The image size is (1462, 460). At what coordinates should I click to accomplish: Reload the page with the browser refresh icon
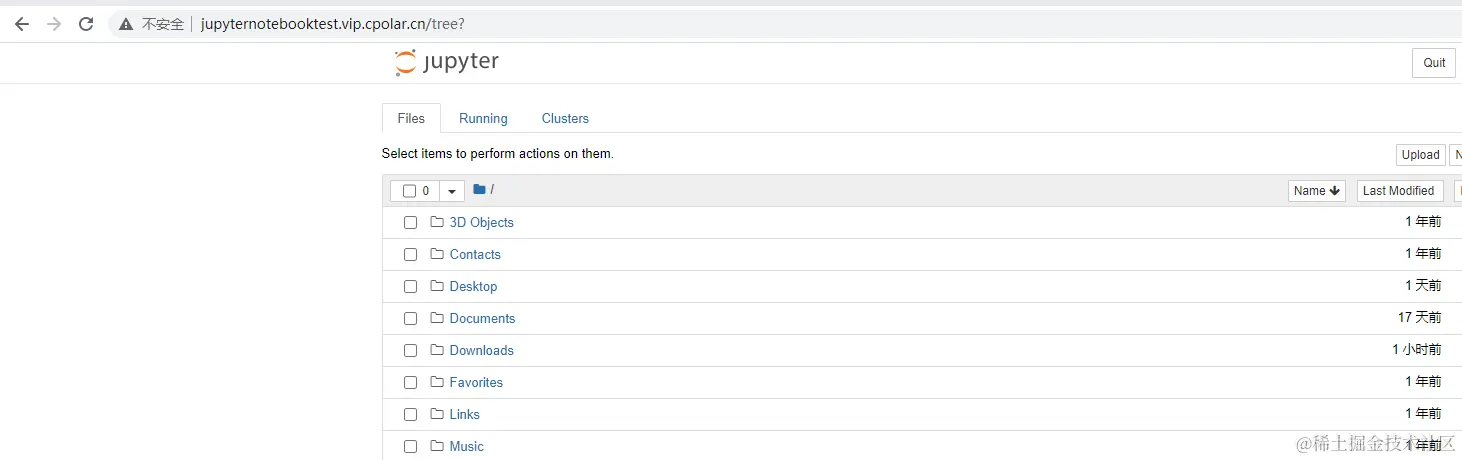[x=86, y=24]
